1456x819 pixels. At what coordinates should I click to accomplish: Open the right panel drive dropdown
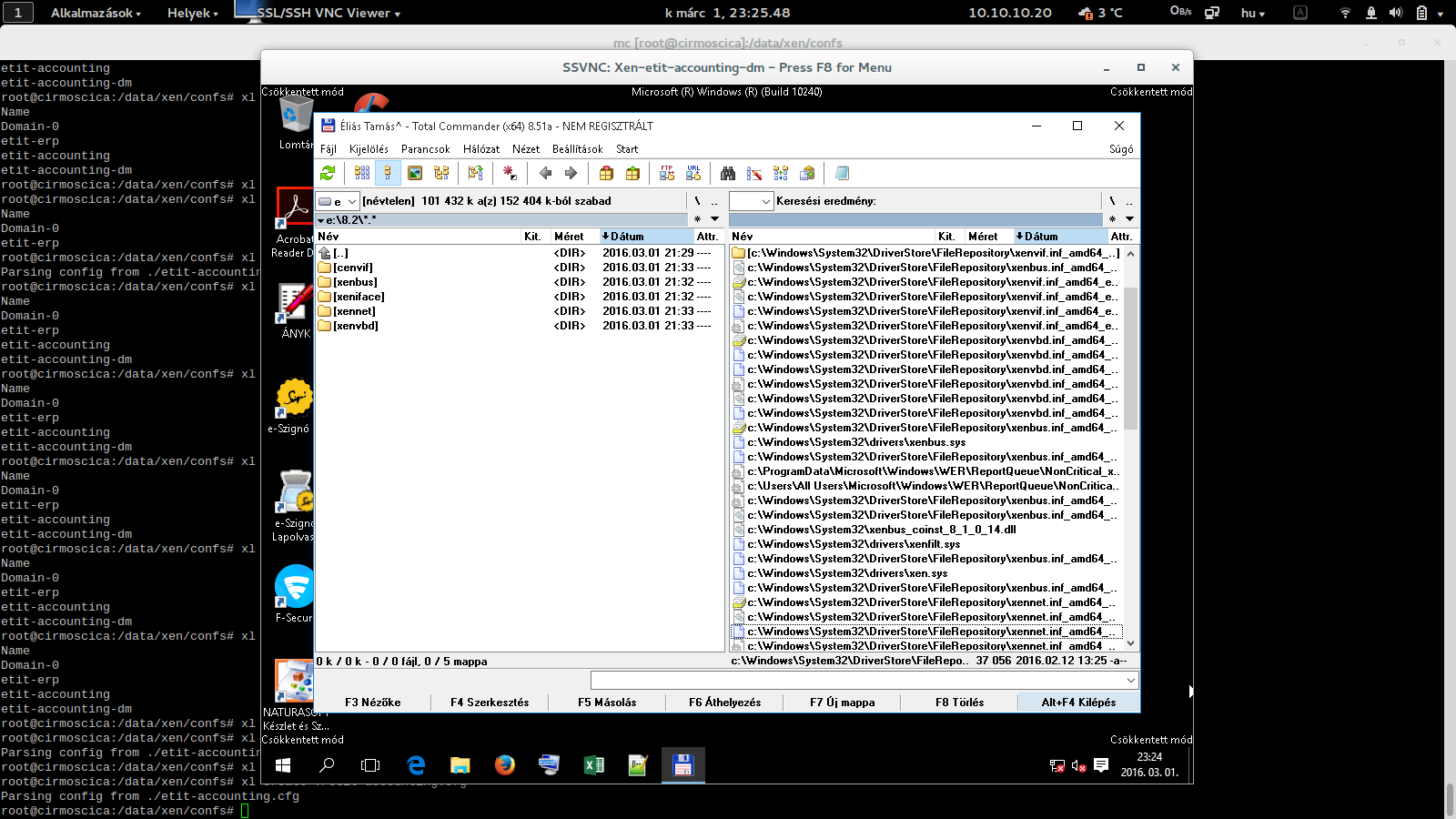(x=752, y=201)
